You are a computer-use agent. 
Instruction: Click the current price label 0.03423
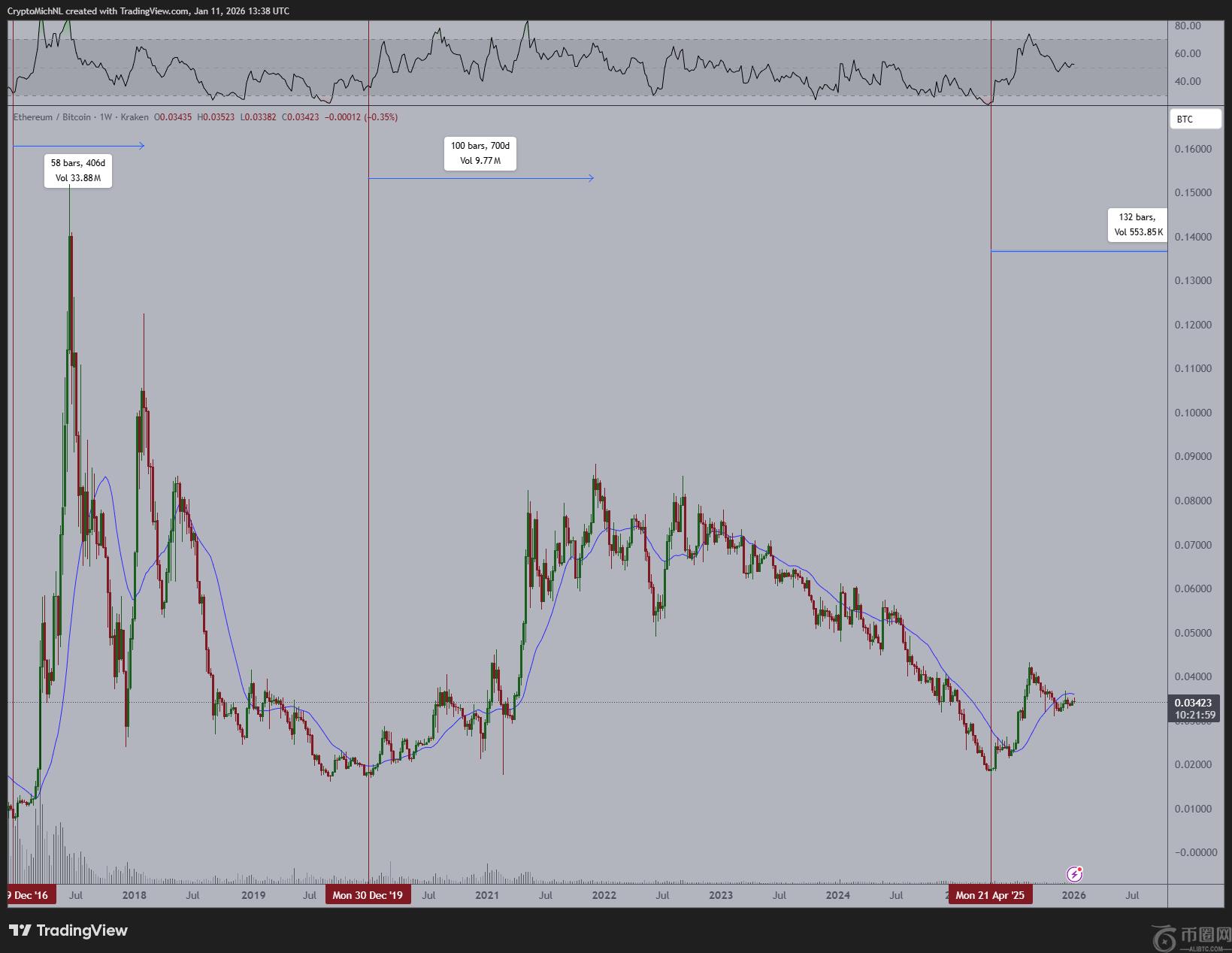coord(1193,703)
